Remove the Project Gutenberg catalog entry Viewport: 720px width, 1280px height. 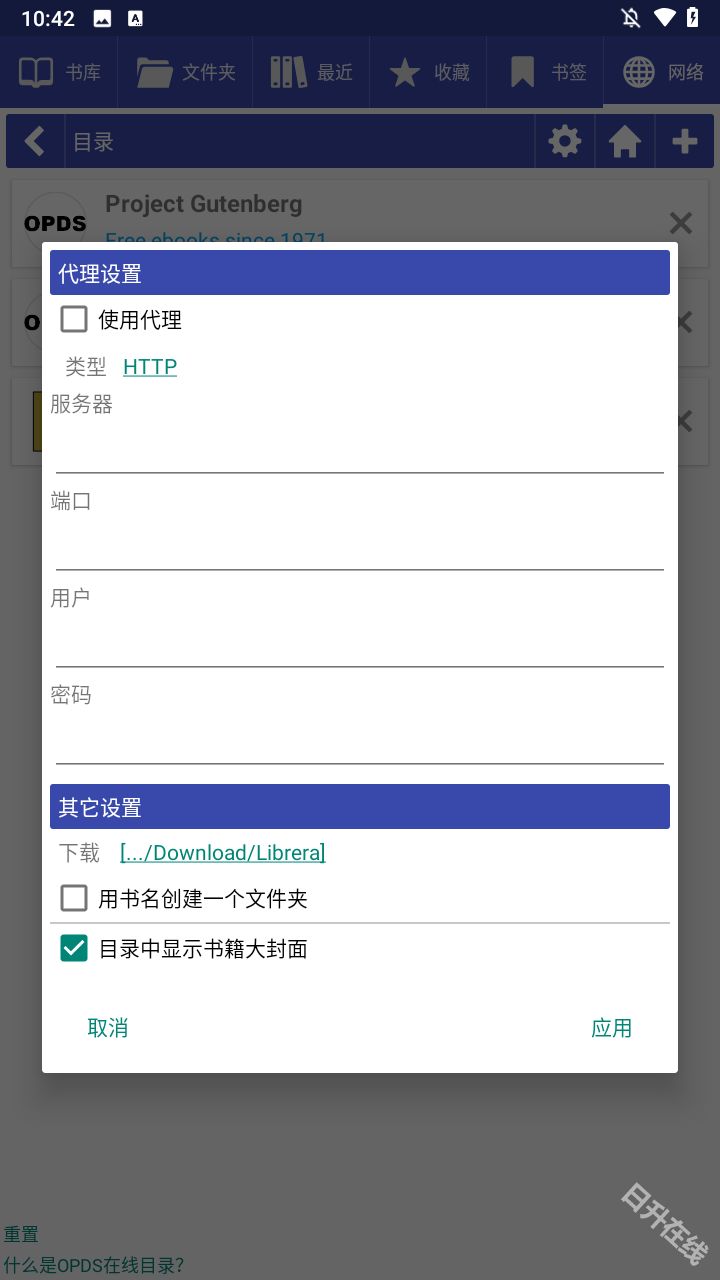point(680,223)
